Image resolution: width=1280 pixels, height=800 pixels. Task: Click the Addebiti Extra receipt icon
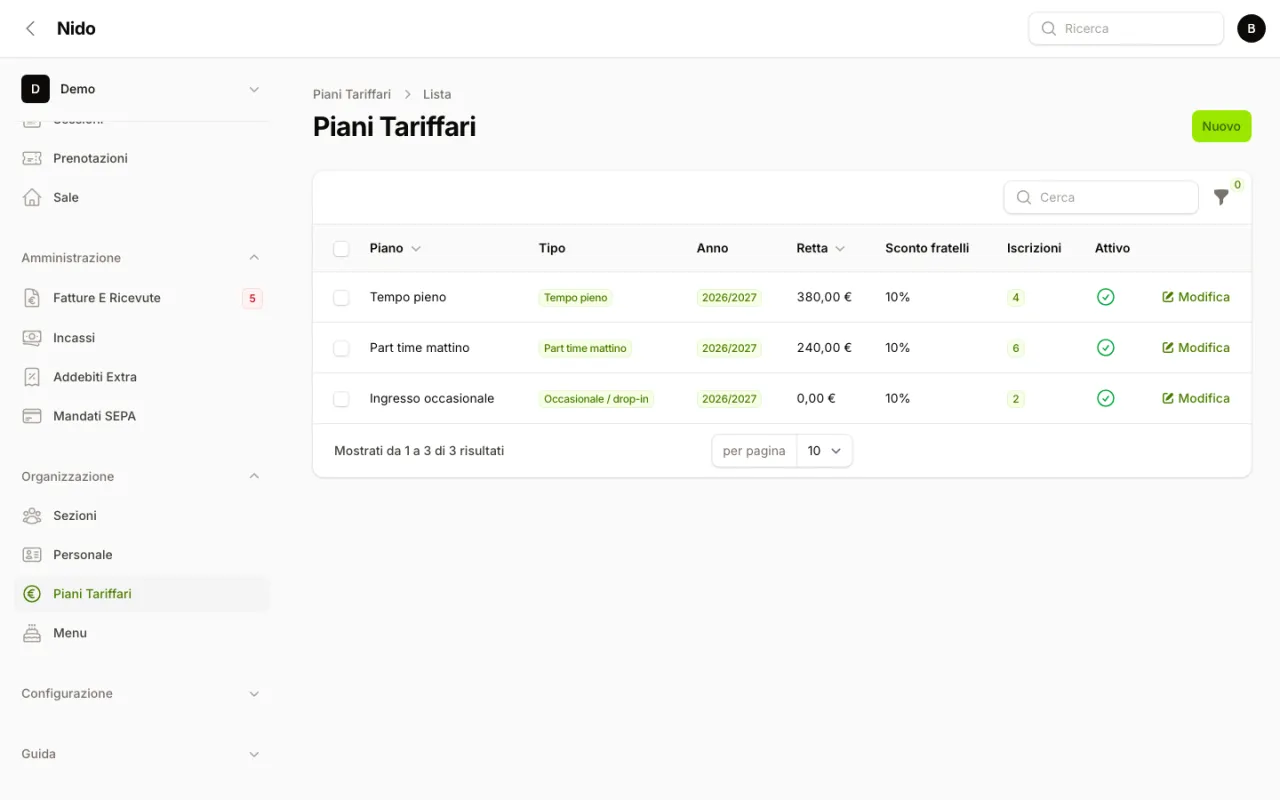coord(32,377)
